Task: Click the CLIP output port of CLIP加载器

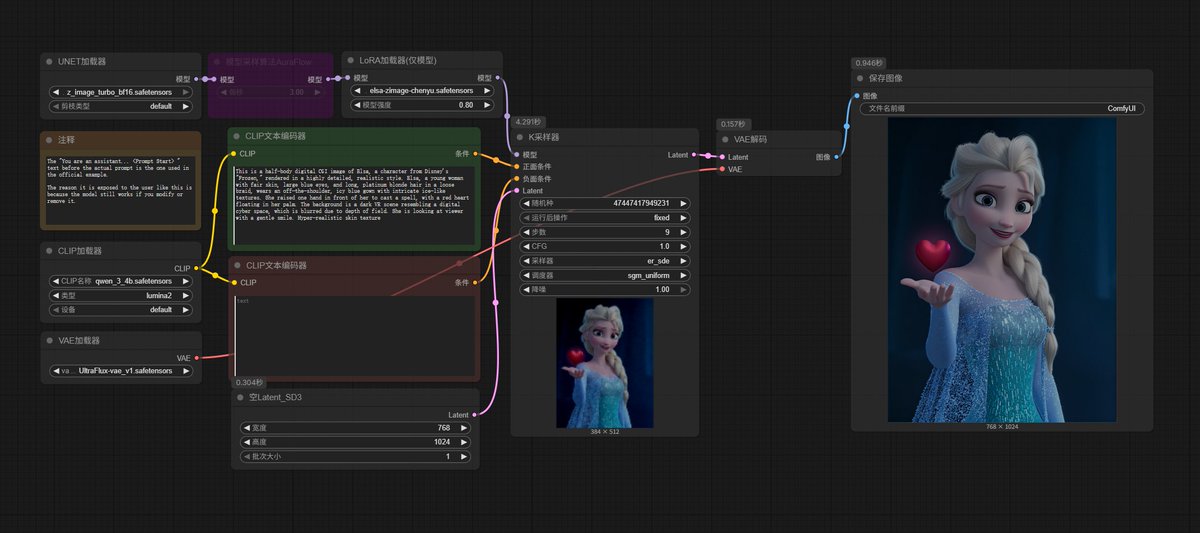Action: [198, 268]
